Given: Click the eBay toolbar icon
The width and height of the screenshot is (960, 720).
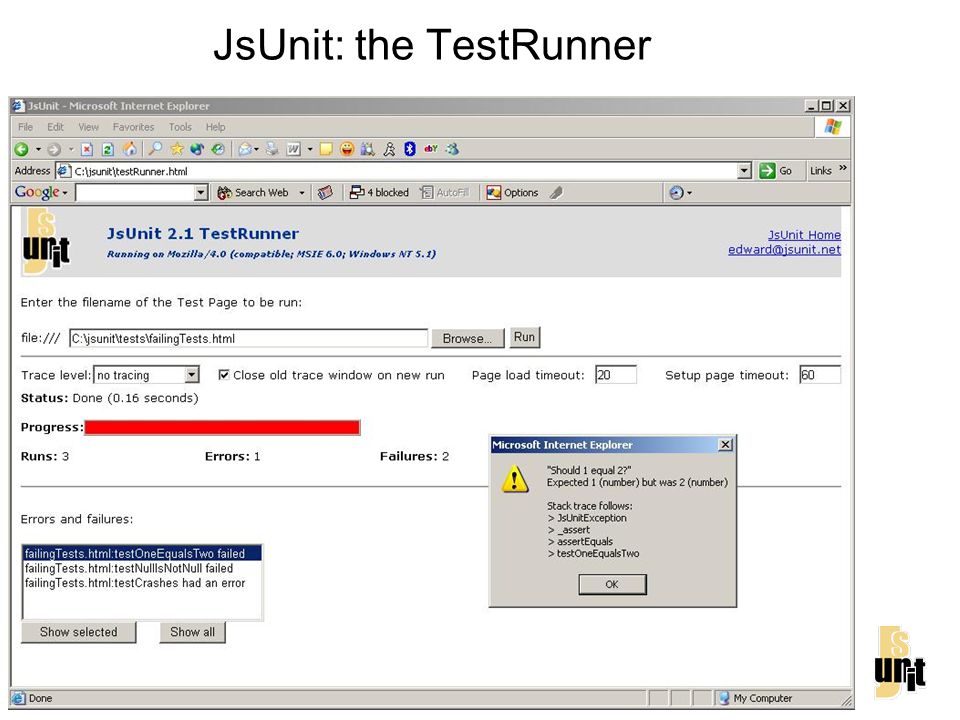Looking at the screenshot, I should coord(431,149).
